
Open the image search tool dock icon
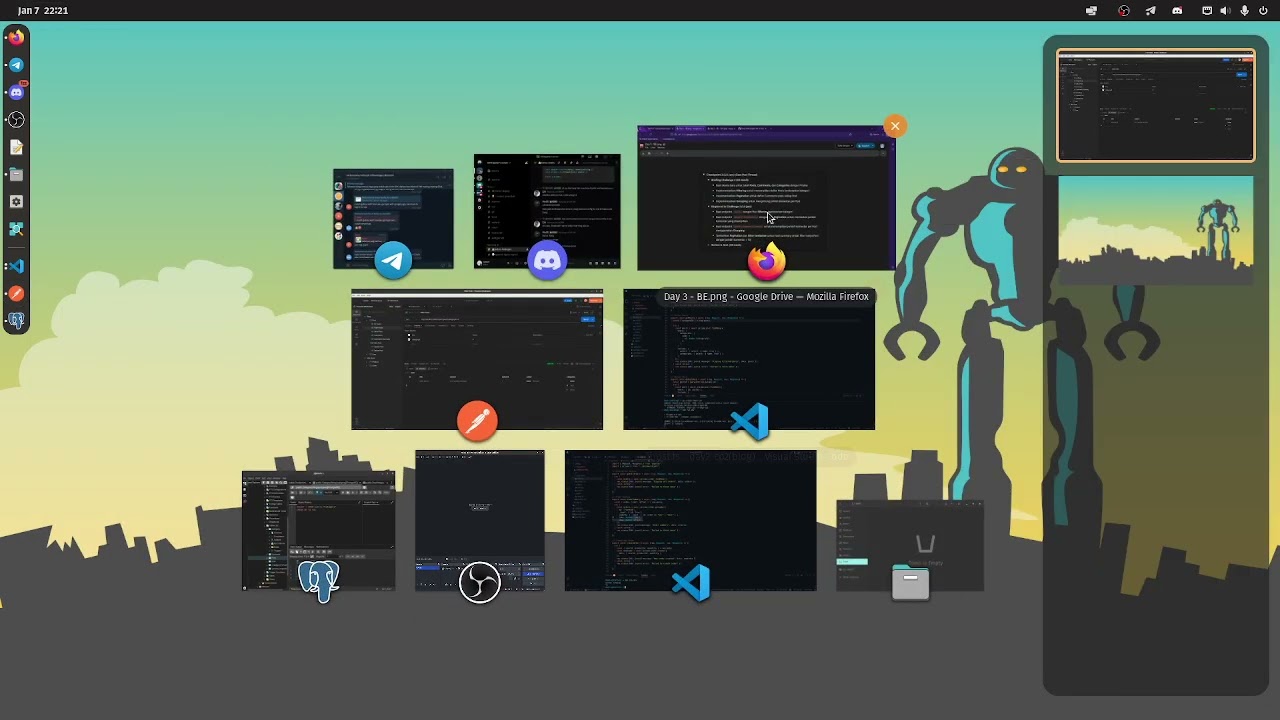pos(16,230)
